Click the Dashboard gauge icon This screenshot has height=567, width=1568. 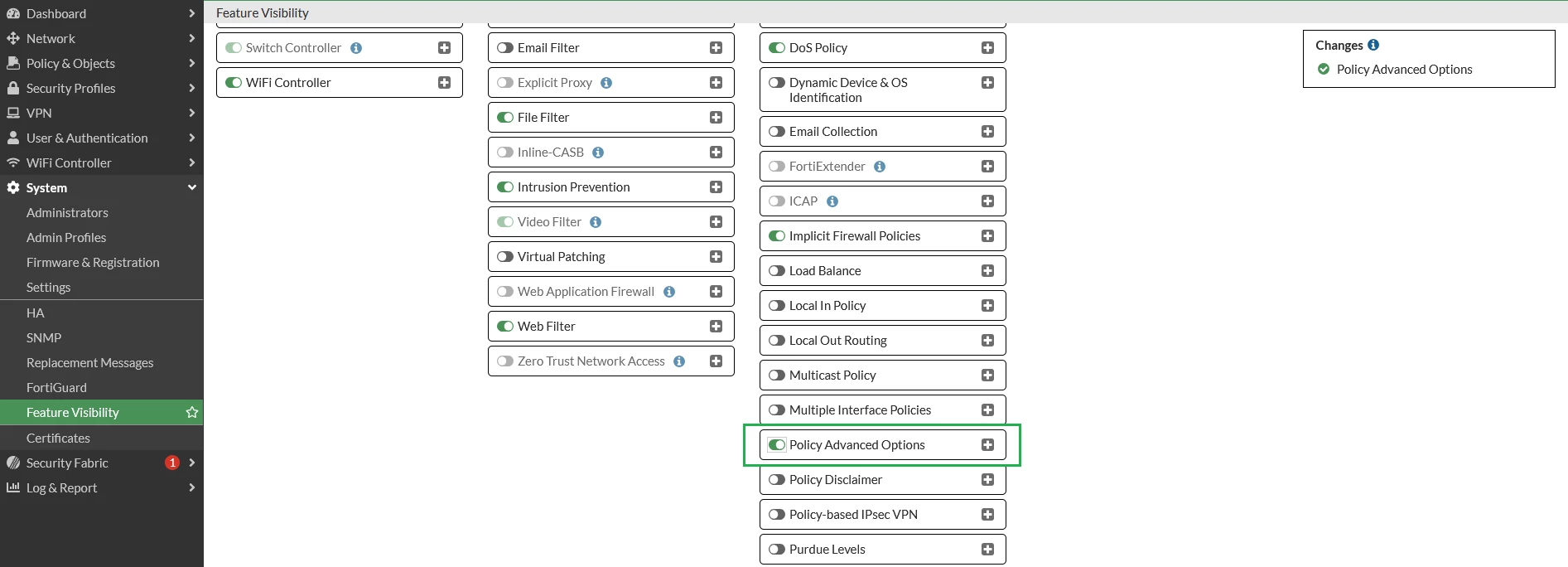[13, 13]
